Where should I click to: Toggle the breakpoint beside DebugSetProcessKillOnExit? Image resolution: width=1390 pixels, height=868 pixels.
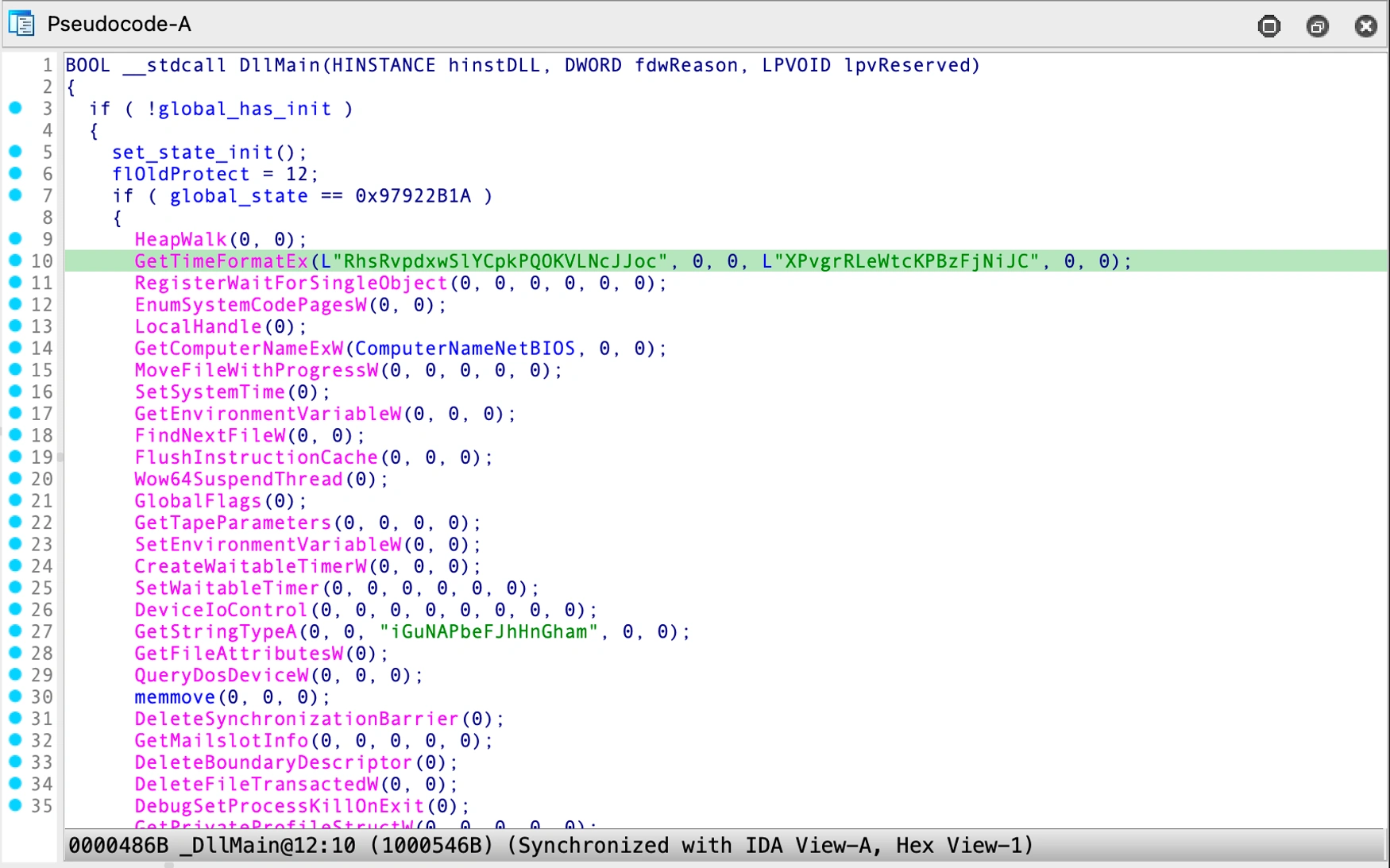[15, 806]
